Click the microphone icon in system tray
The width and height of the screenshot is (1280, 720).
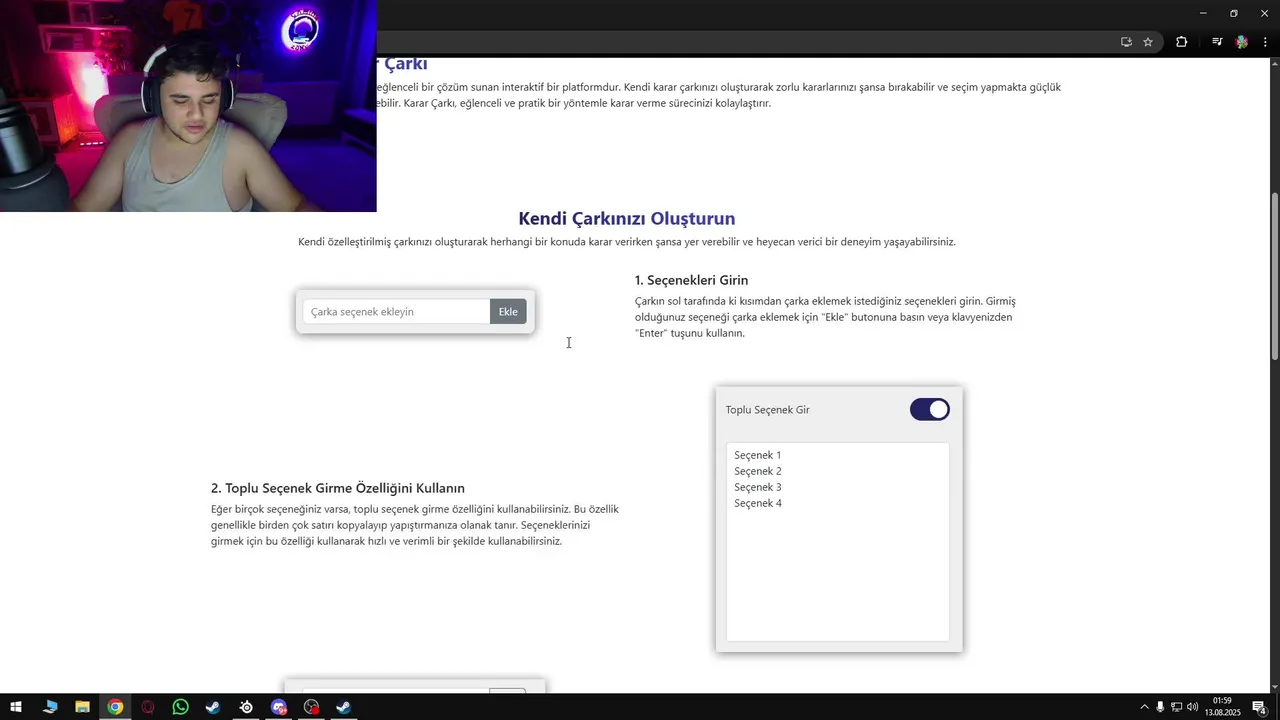pos(1160,707)
